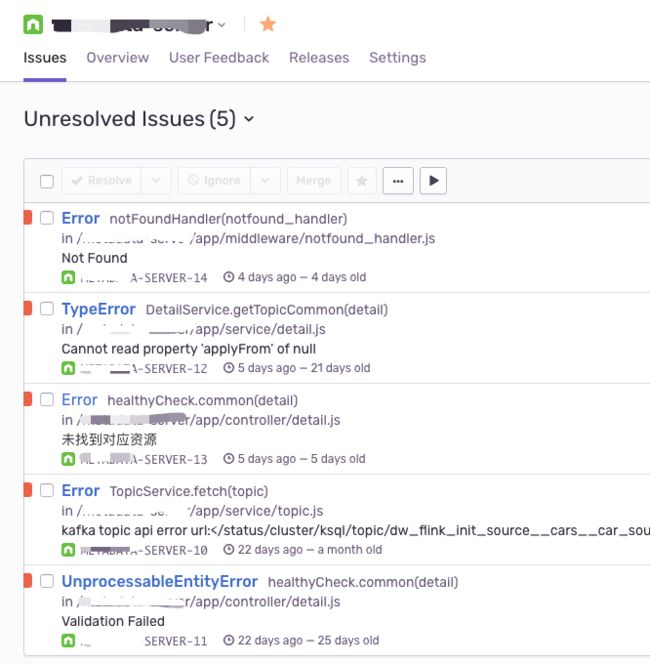Toggle the select-all issues checkbox
This screenshot has height=664, width=650.
pyautogui.click(x=47, y=181)
